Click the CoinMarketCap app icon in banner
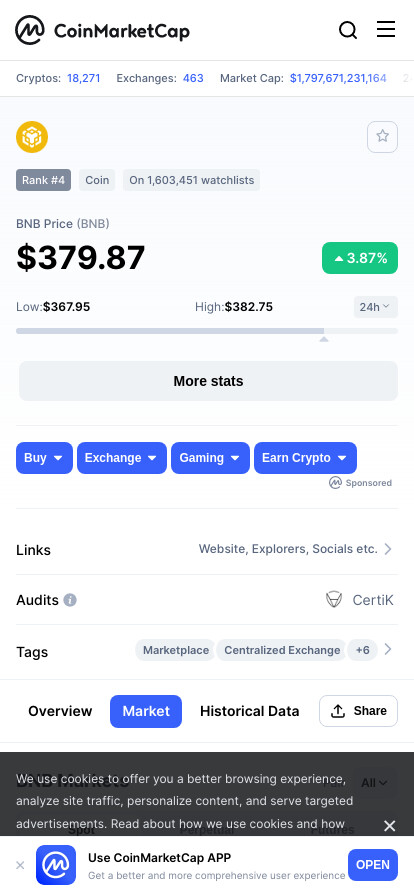The width and height of the screenshot is (414, 896). [x=56, y=865]
